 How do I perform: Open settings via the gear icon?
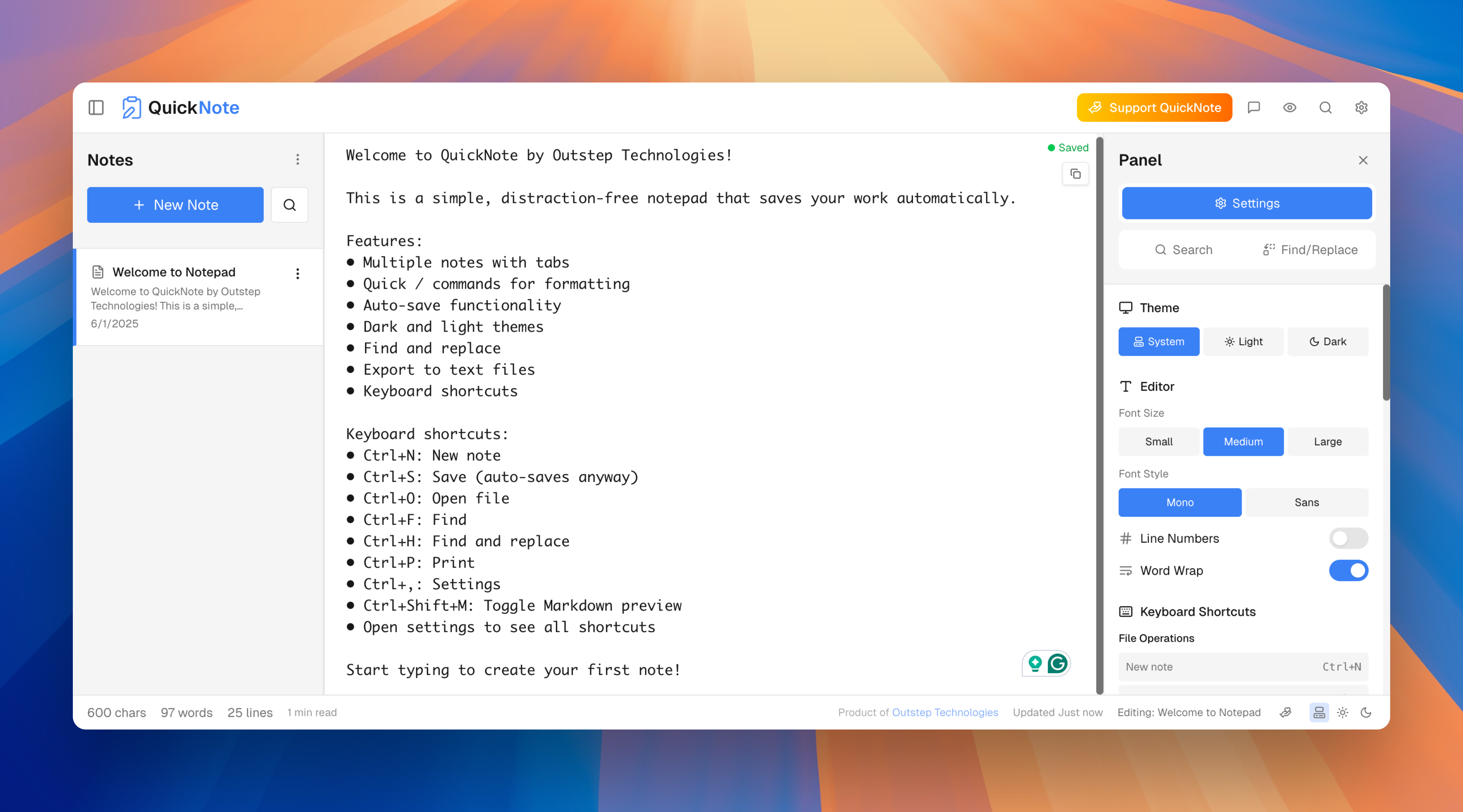[x=1361, y=107]
